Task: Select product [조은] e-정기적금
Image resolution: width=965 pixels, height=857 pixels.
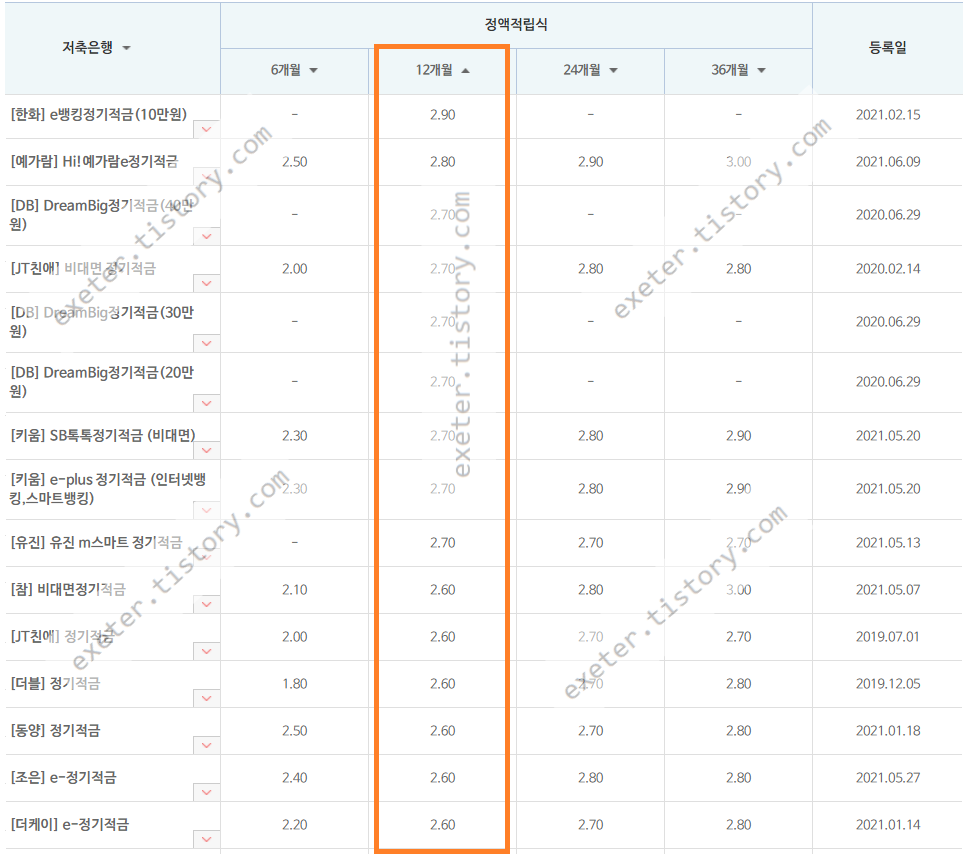Action: (x=63, y=778)
